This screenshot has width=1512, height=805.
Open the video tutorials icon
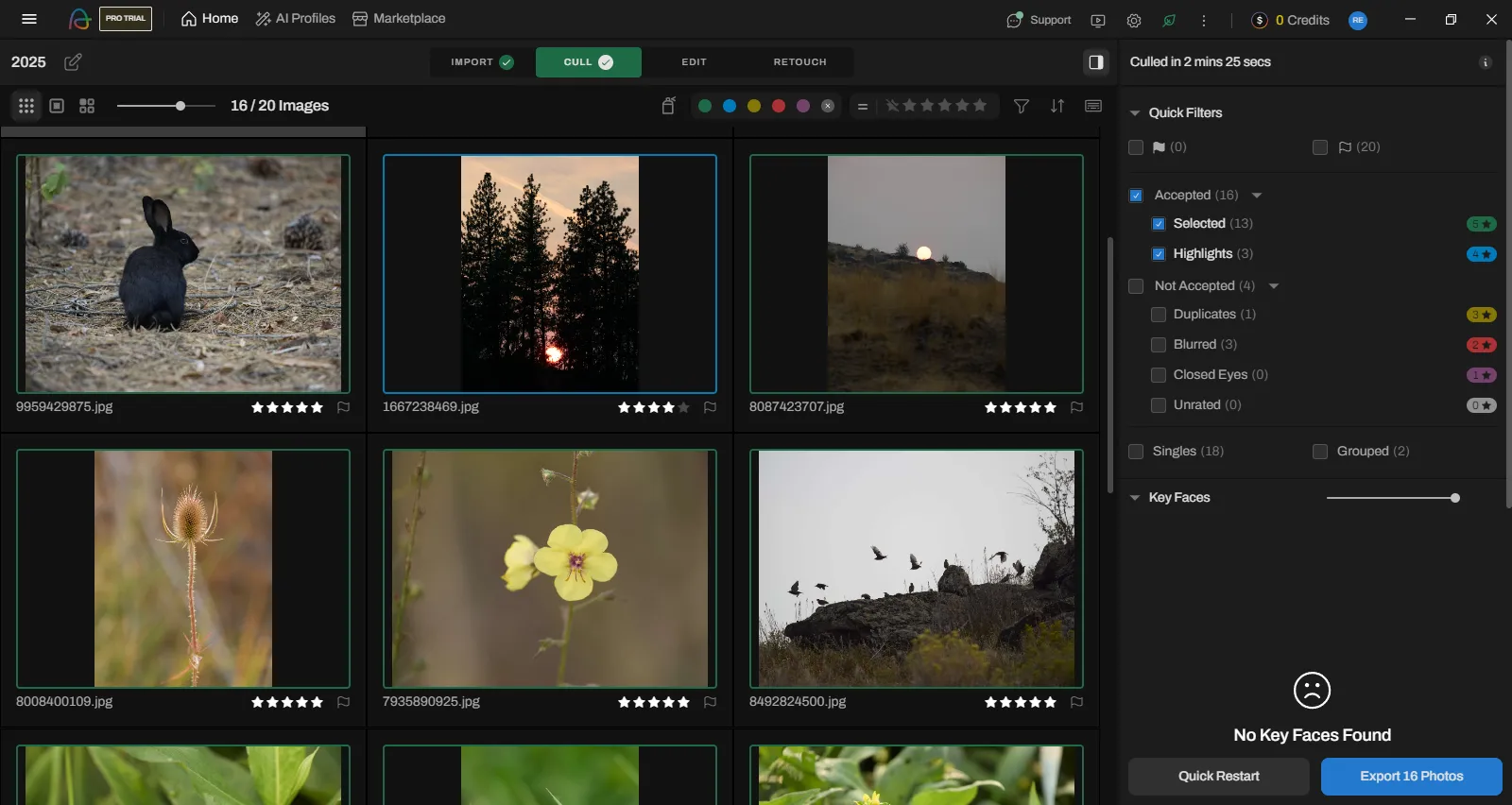coord(1098,20)
